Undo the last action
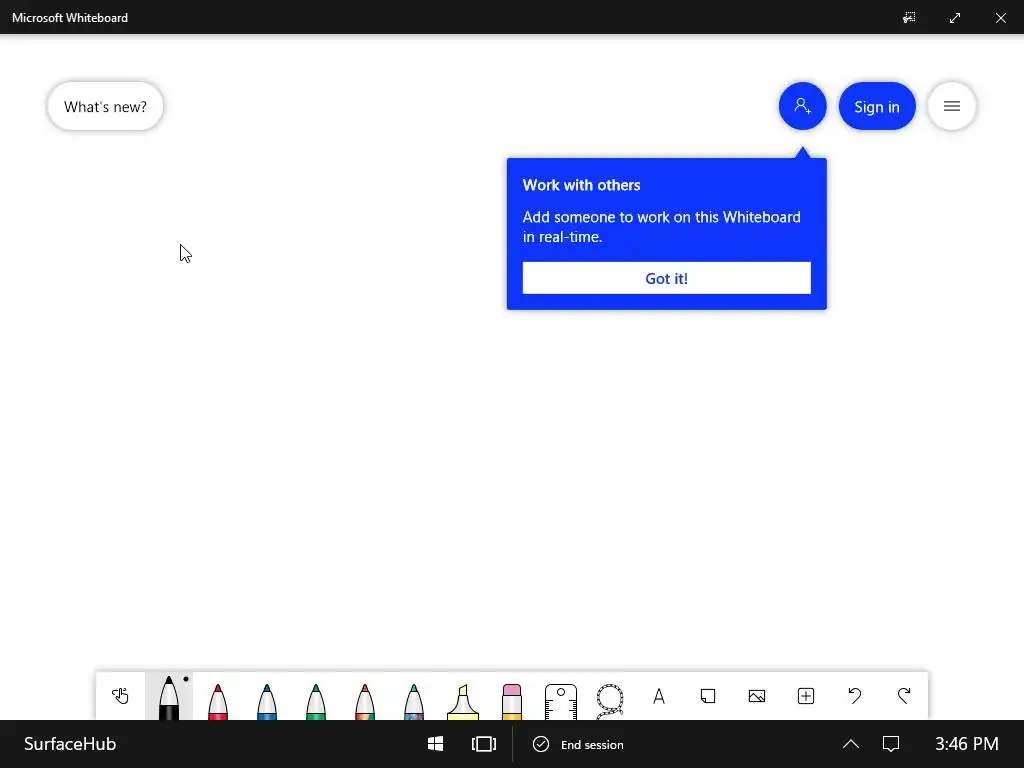Screen dimensions: 1024x768 point(855,696)
